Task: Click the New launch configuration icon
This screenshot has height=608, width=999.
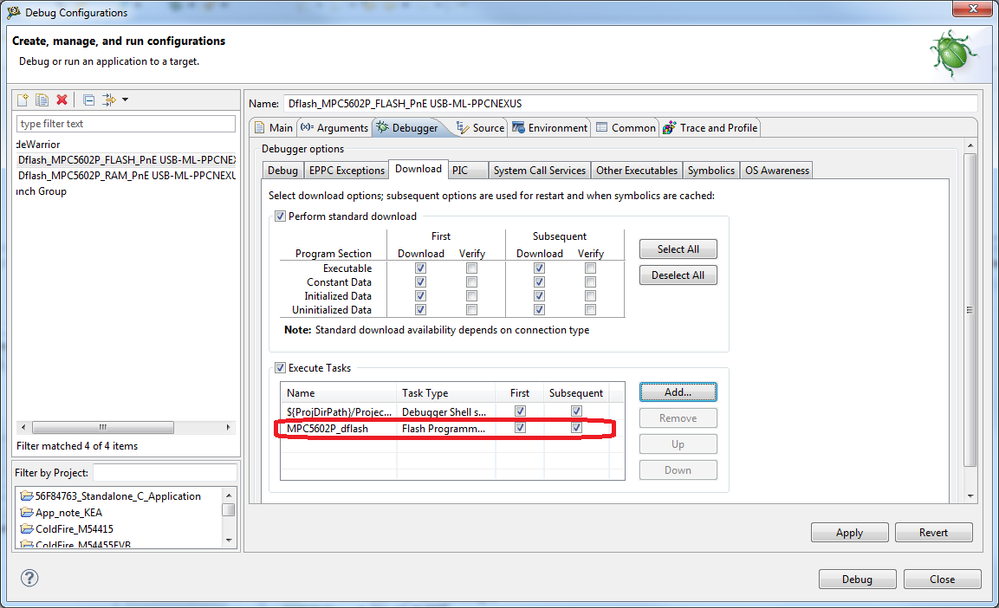Action: 23,99
